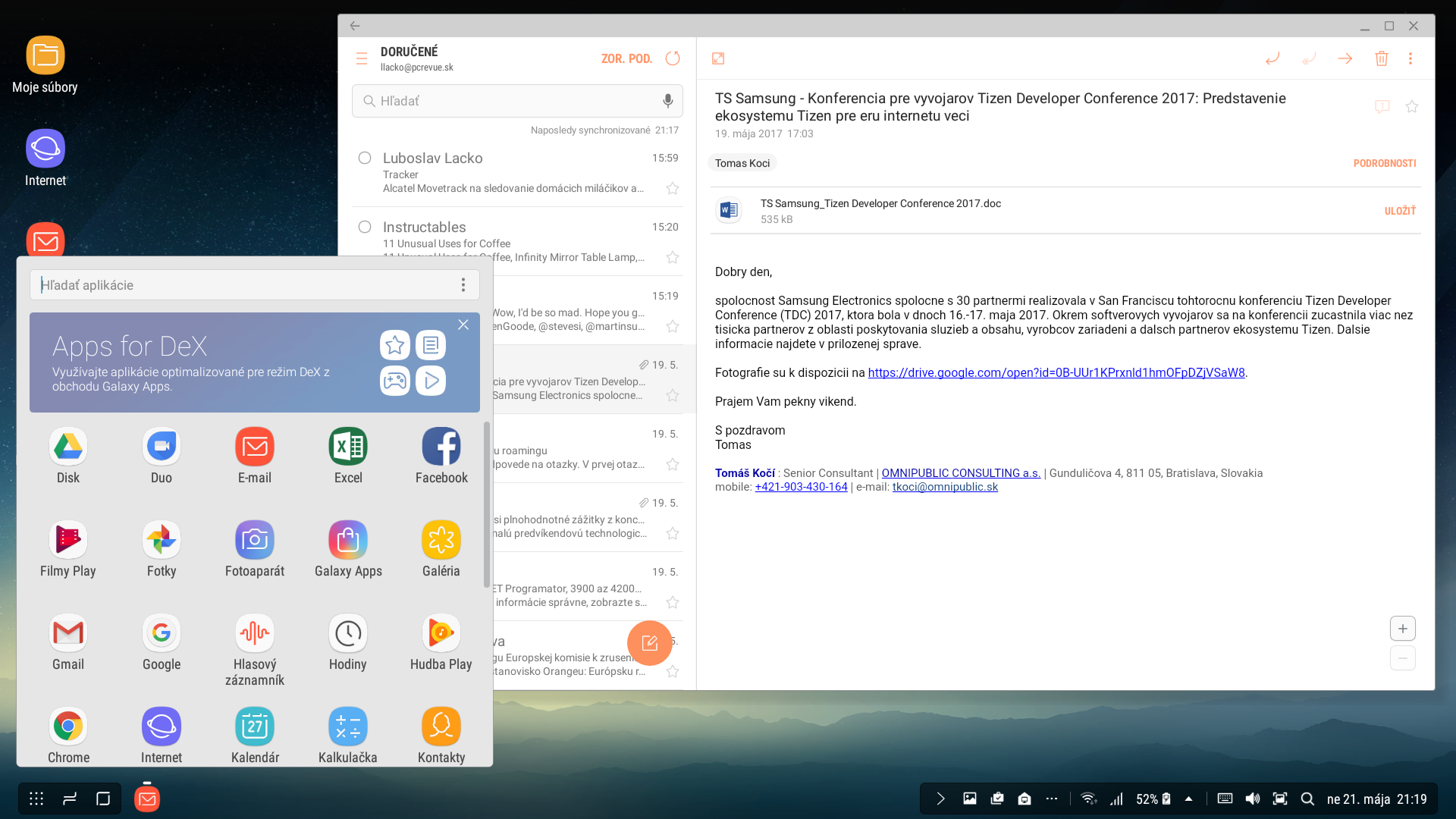The image size is (1456, 819).
Task: Open the Internet browser desktop shortcut
Action: pos(45,158)
